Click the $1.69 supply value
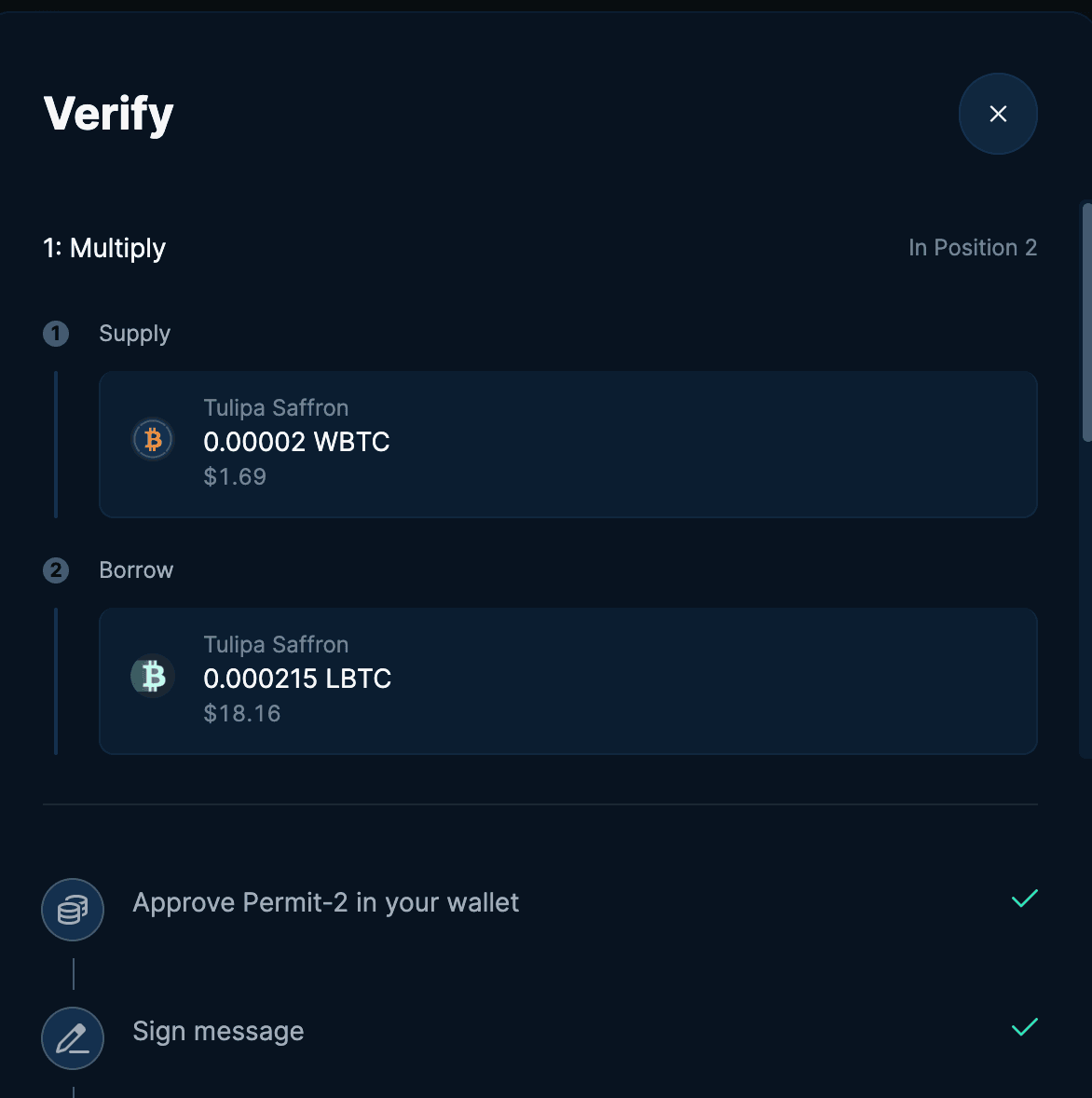This screenshot has height=1098, width=1092. pos(235,477)
